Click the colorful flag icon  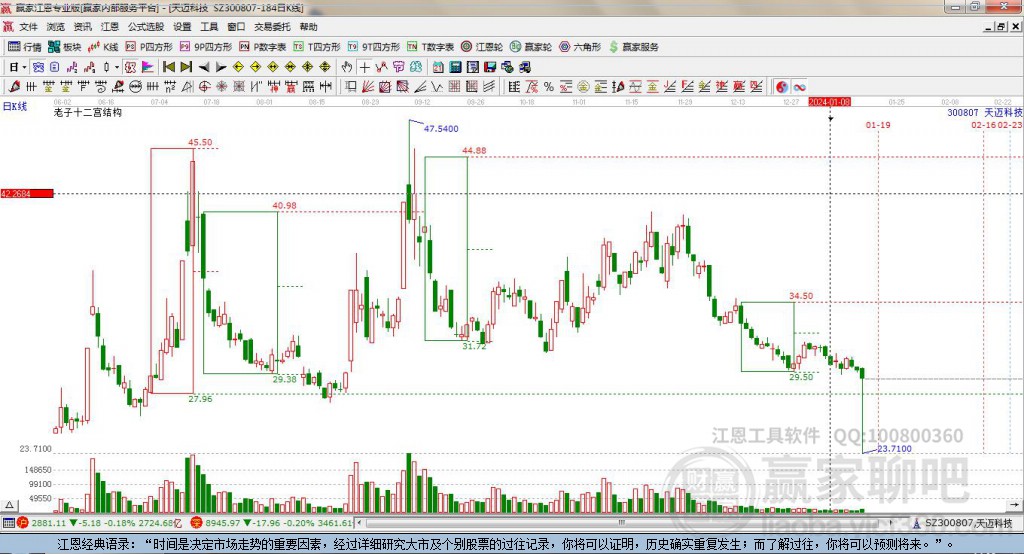coord(148,67)
